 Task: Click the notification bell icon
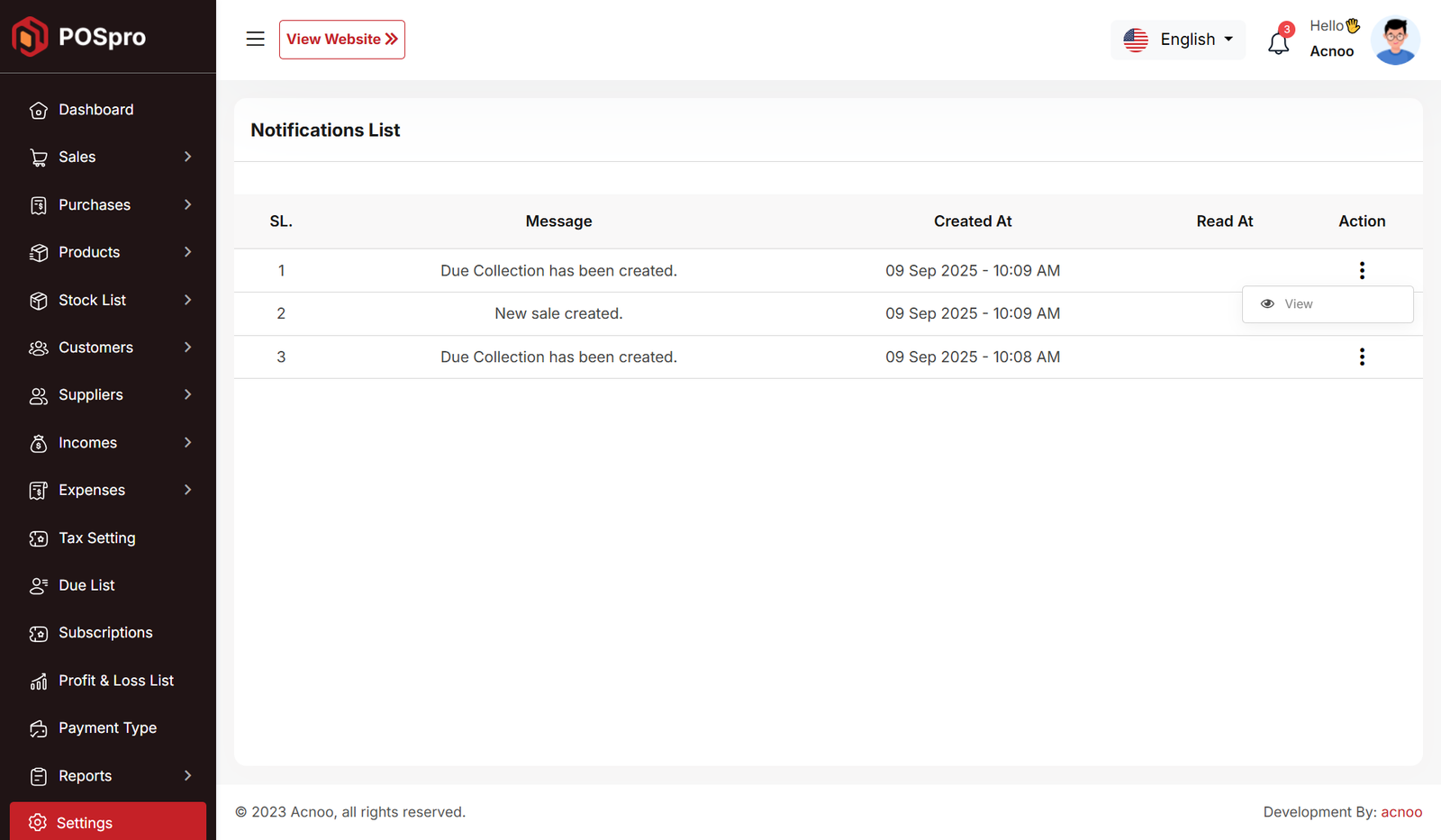pos(1278,42)
